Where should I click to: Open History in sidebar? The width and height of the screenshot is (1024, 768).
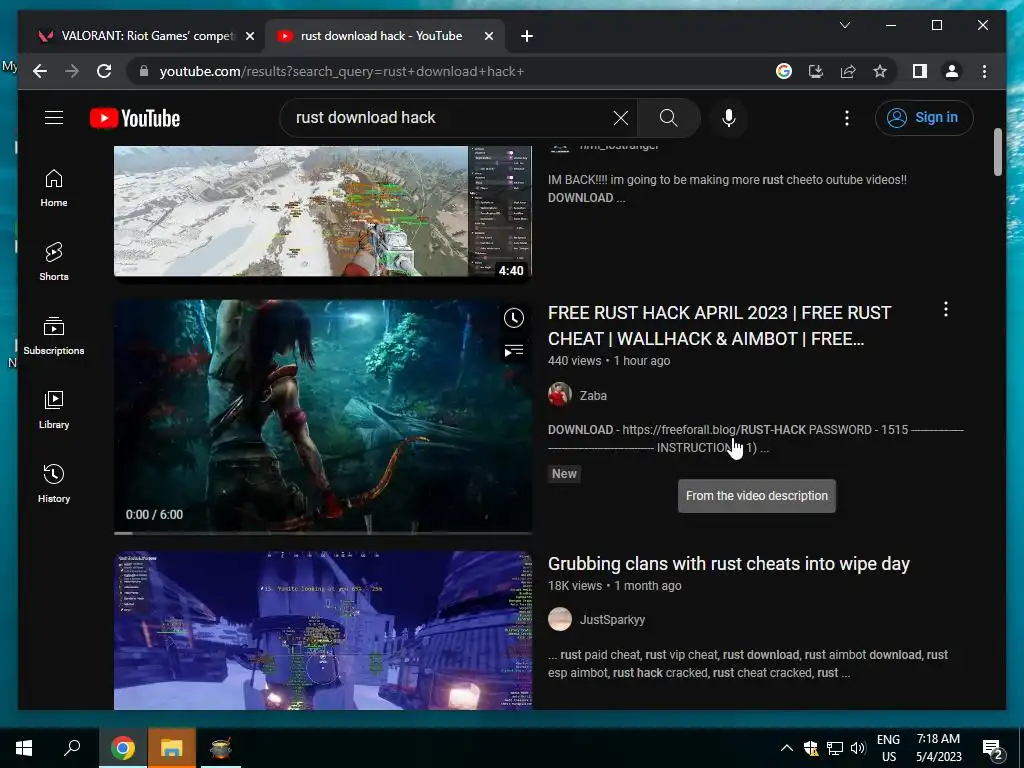[x=54, y=484]
